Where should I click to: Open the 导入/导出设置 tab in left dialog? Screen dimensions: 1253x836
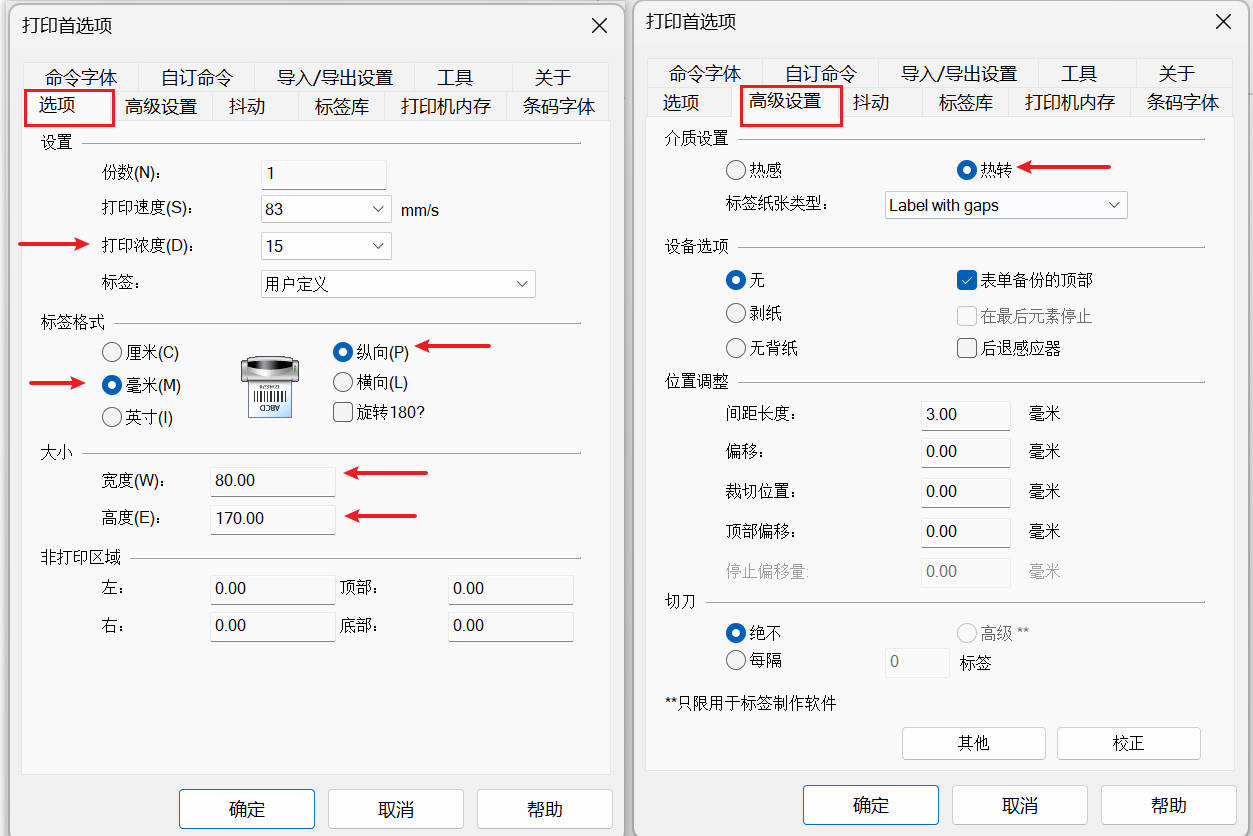point(334,77)
